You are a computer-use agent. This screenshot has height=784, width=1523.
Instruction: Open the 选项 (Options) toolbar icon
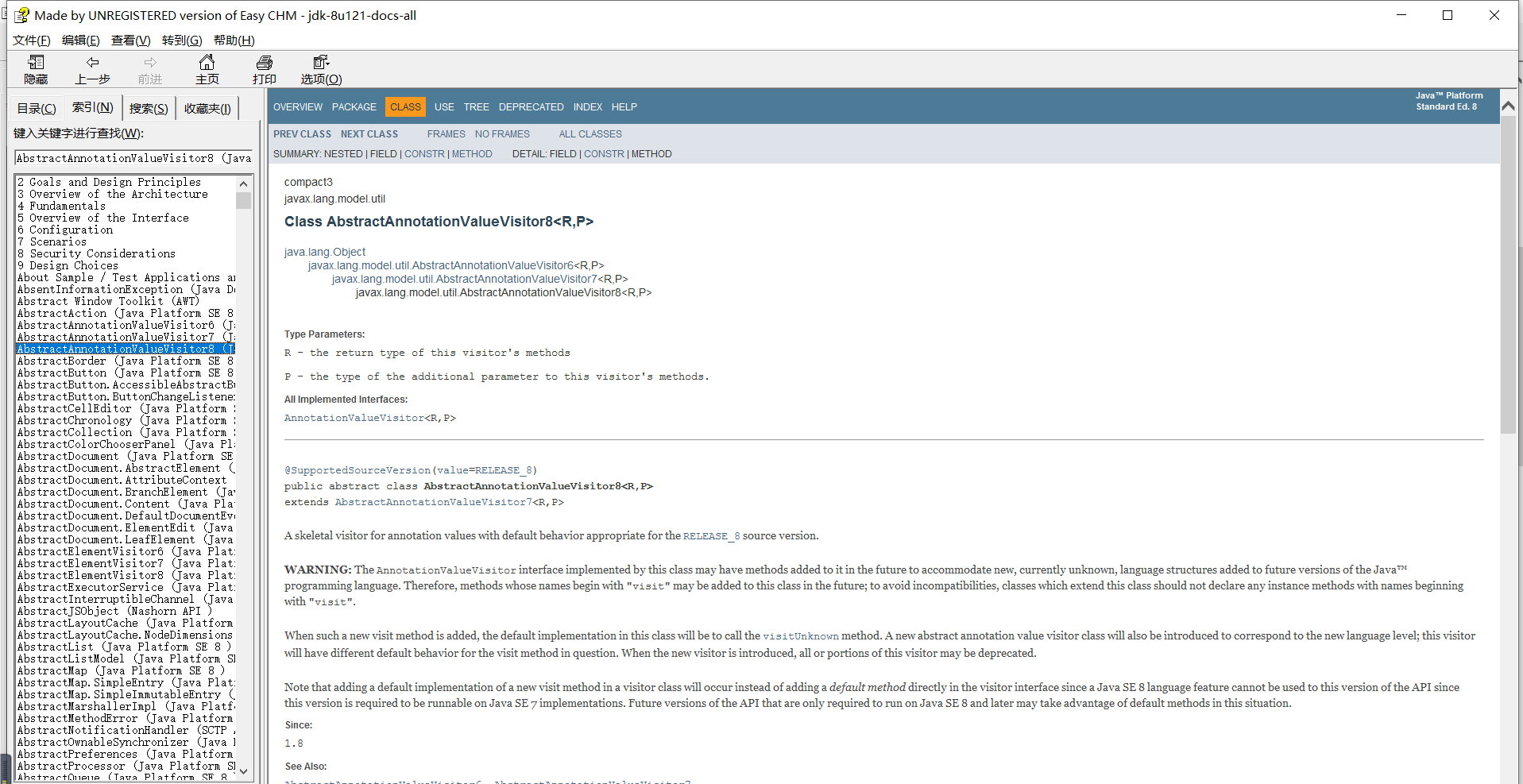click(320, 69)
